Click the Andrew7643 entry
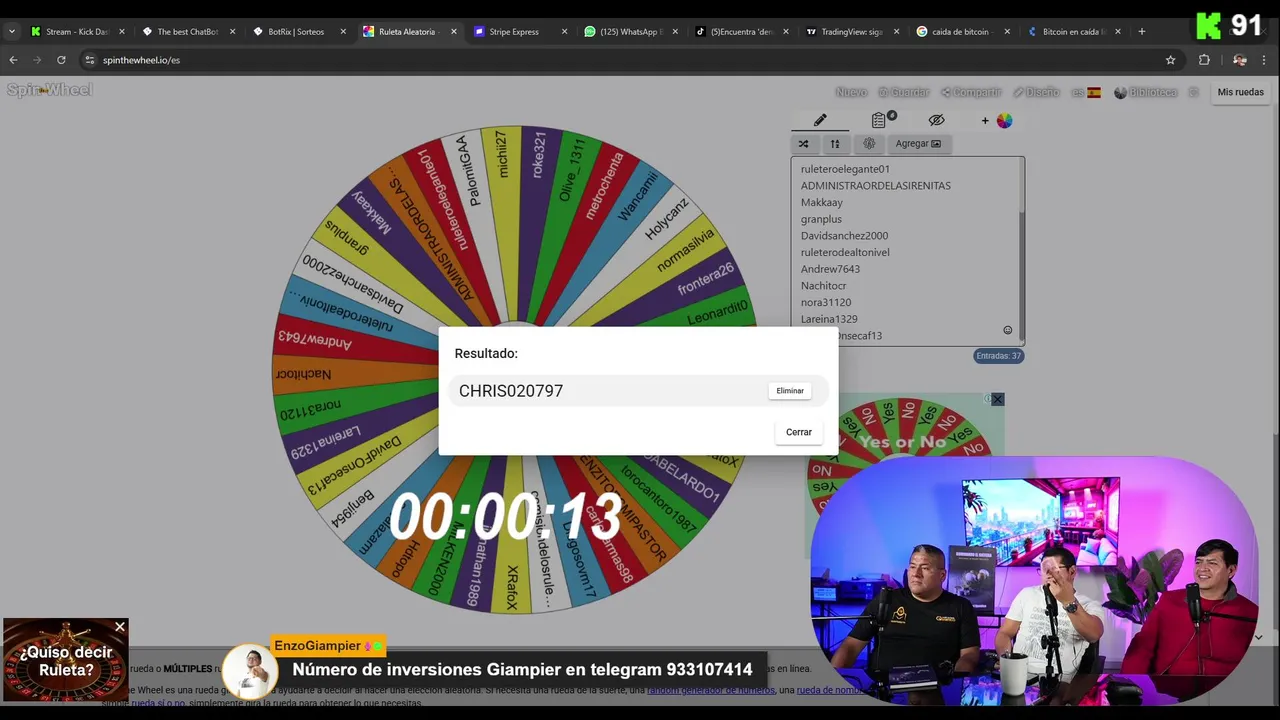1280x720 pixels. (x=830, y=269)
